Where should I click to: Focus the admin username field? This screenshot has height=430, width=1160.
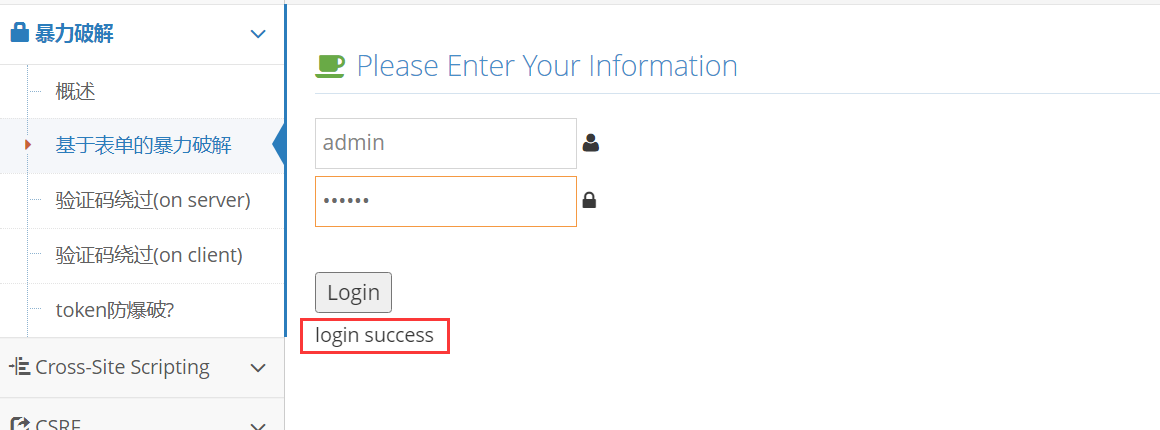click(x=445, y=143)
